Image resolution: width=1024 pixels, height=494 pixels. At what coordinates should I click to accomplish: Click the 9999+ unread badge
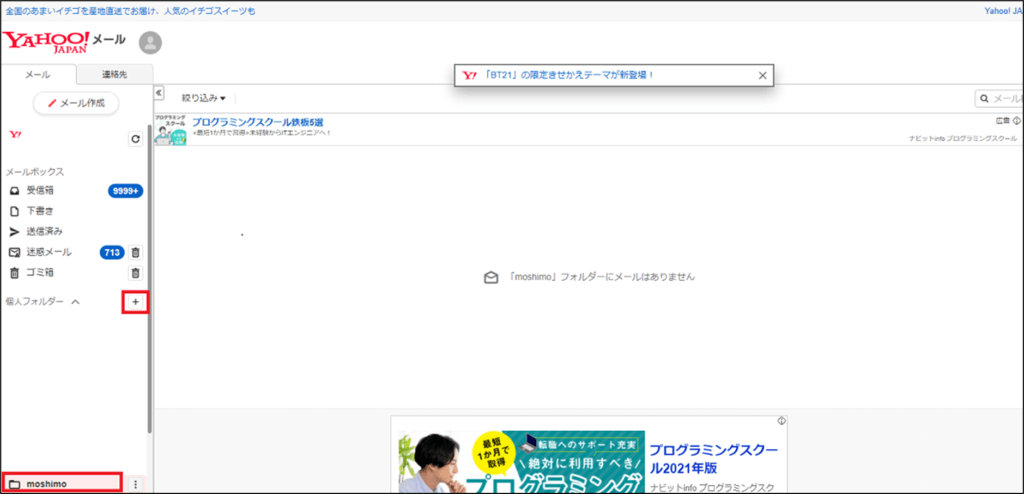pos(125,191)
